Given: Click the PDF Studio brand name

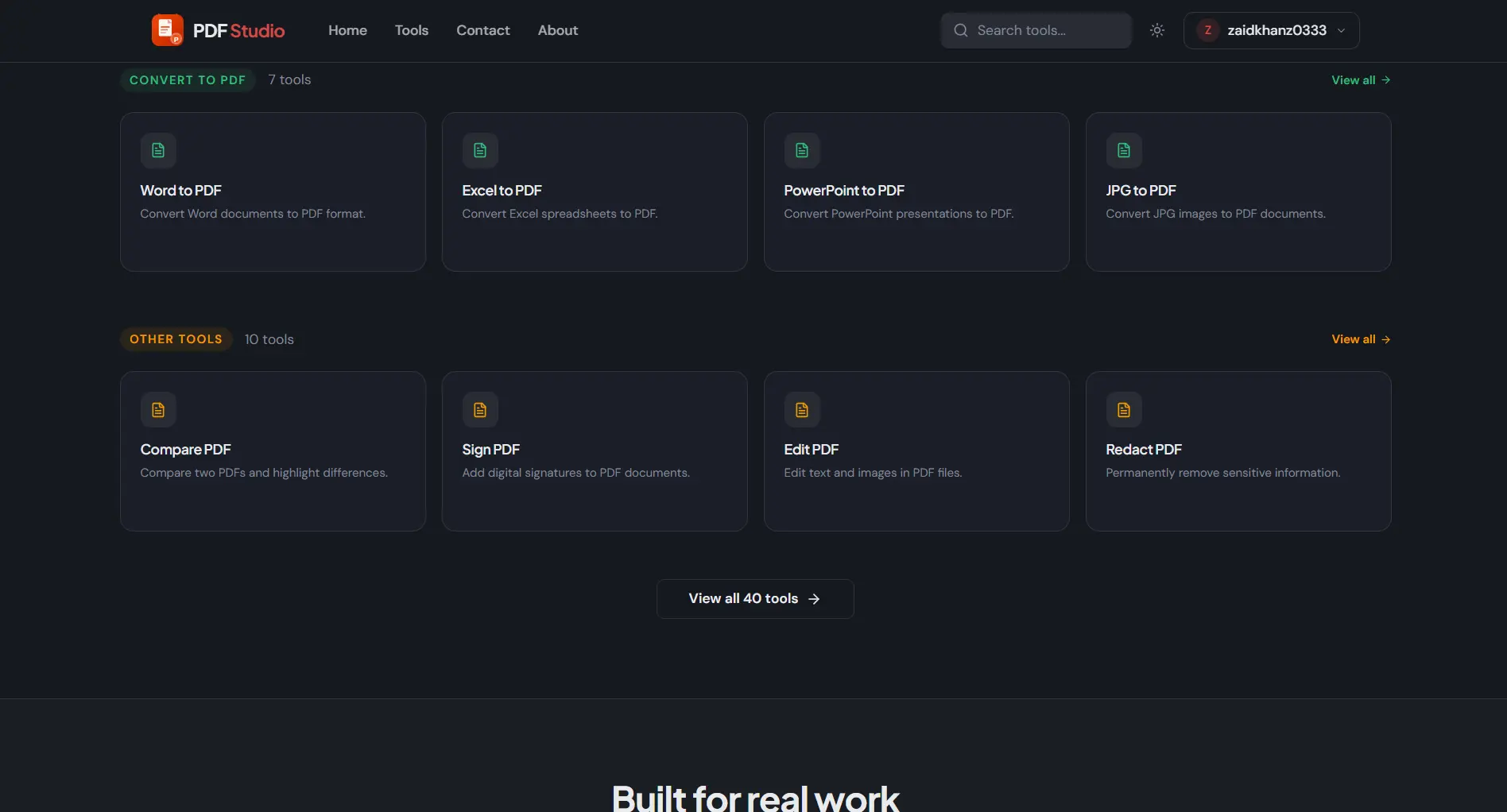Looking at the screenshot, I should click(238, 31).
